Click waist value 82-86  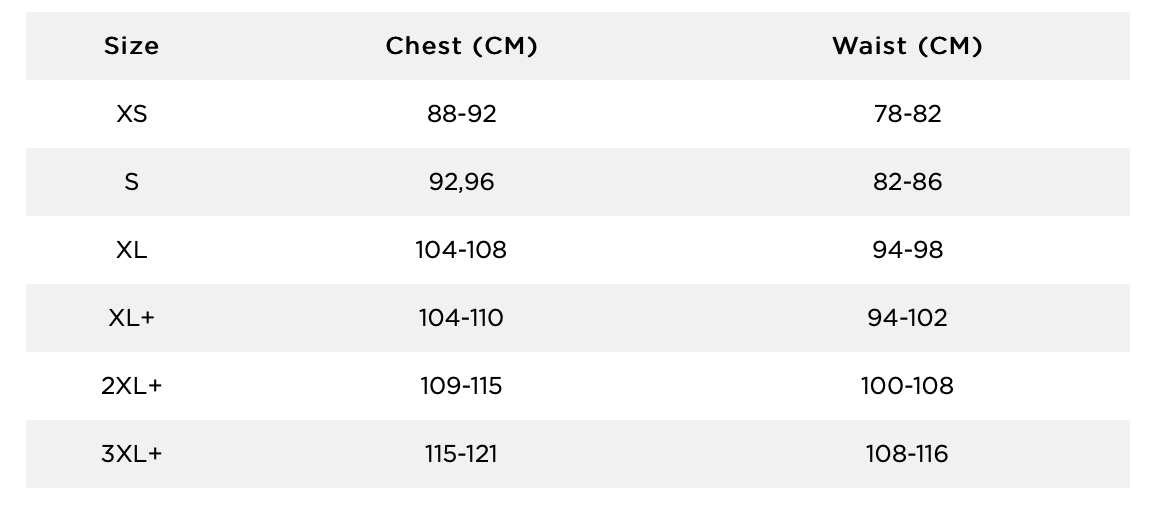click(907, 182)
